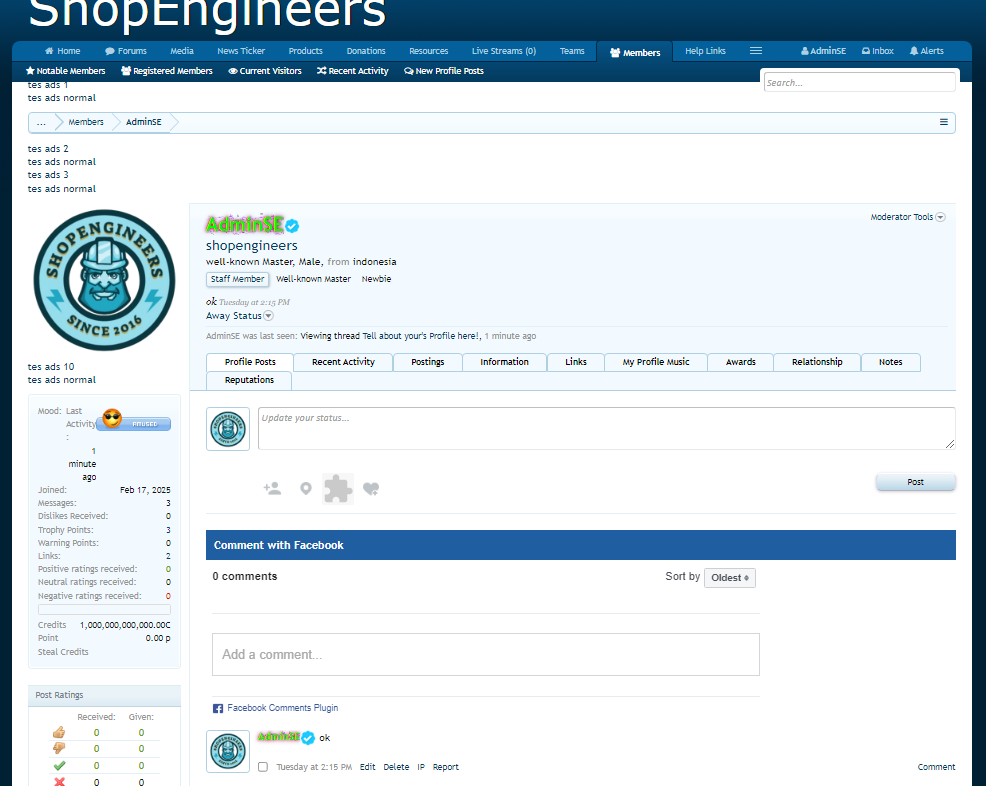Open Alerts bell in the navigation bar
The image size is (986, 786).
coord(926,51)
